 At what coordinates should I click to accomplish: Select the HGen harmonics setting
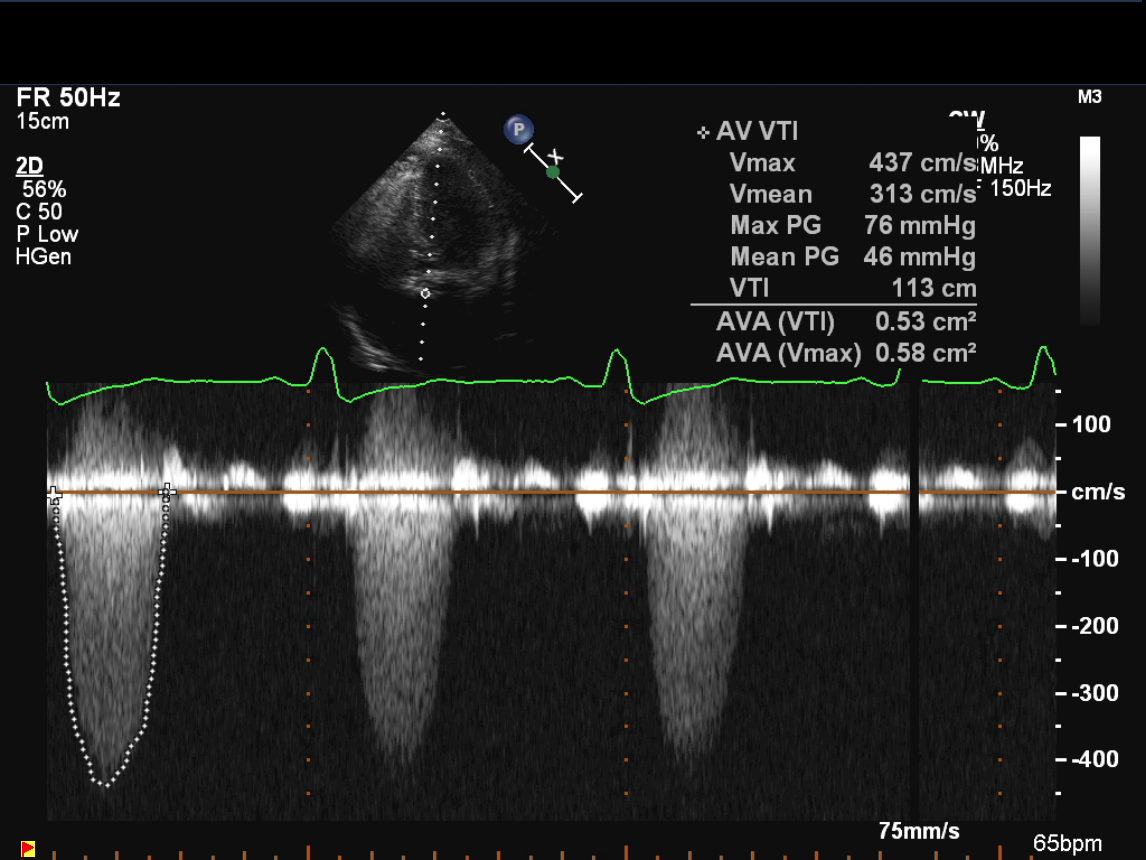(43, 257)
